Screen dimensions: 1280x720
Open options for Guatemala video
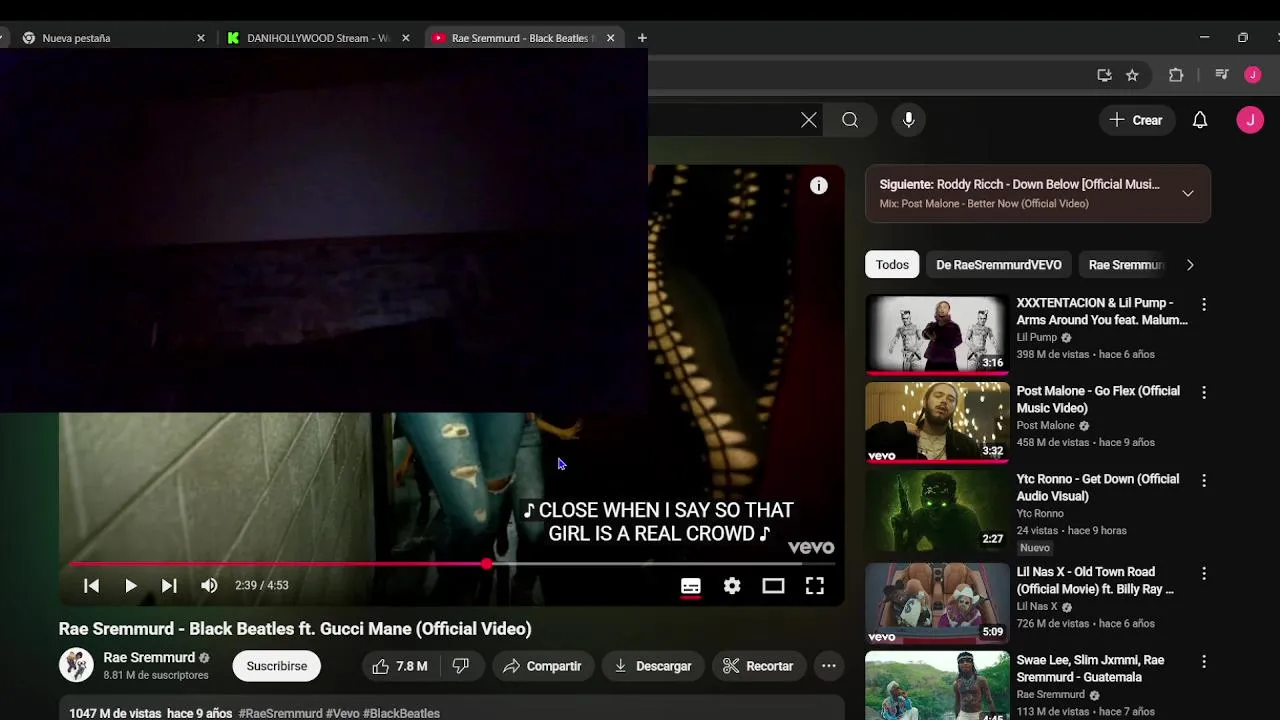(x=1204, y=662)
